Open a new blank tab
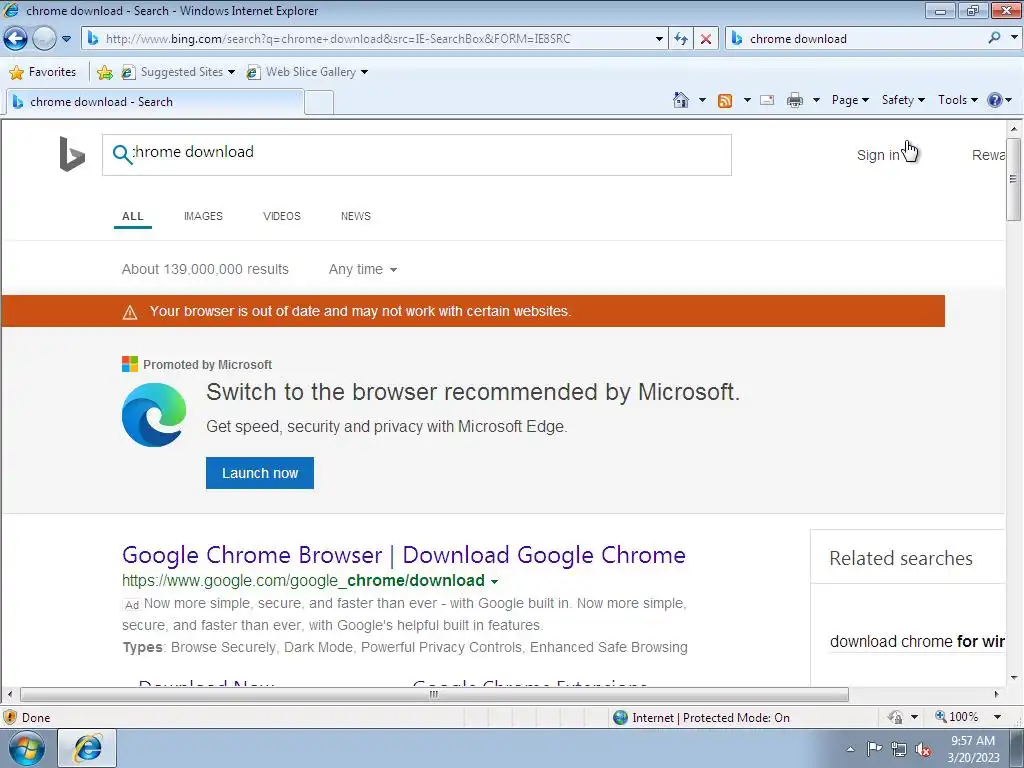Screen dimensions: 1024x768 319,103
